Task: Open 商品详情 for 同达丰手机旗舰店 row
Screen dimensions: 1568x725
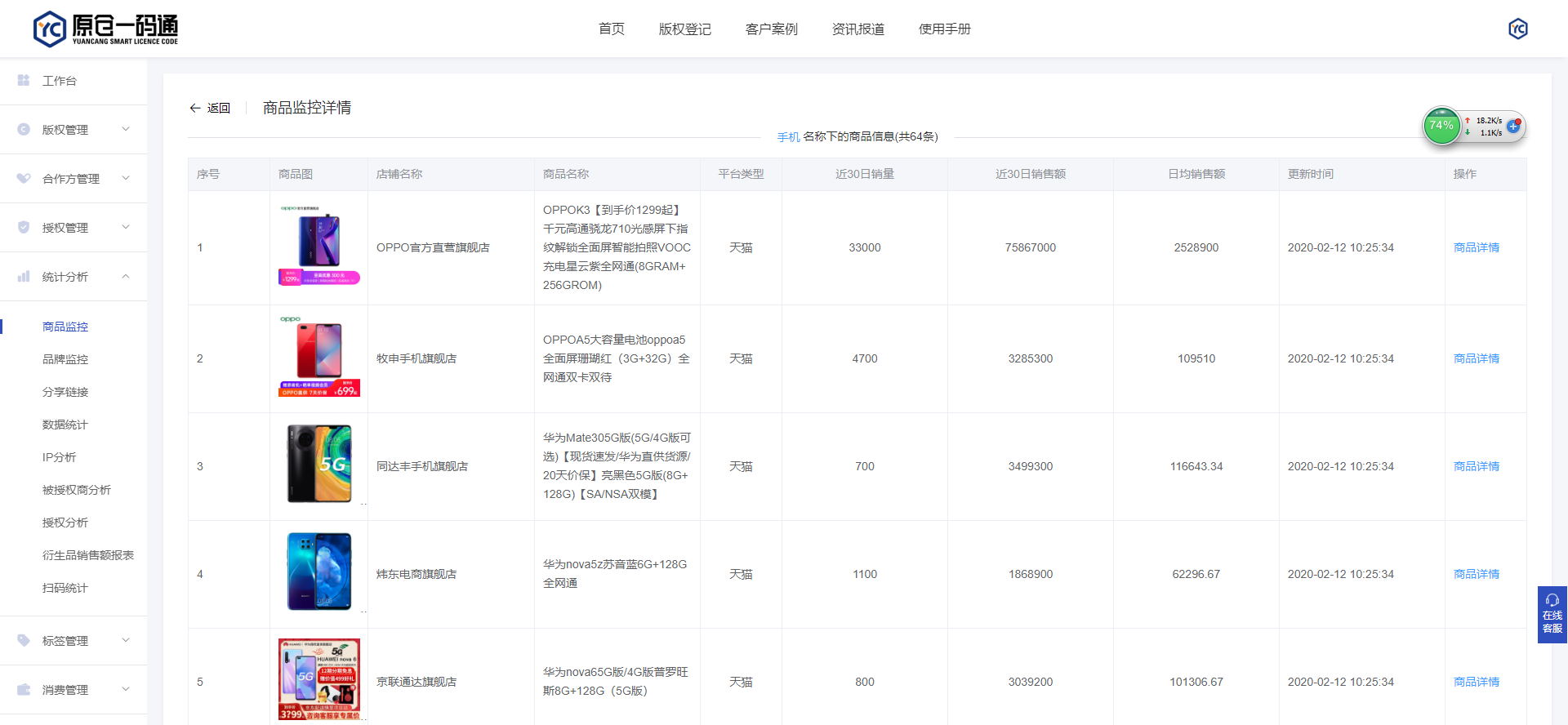Action: [x=1477, y=466]
